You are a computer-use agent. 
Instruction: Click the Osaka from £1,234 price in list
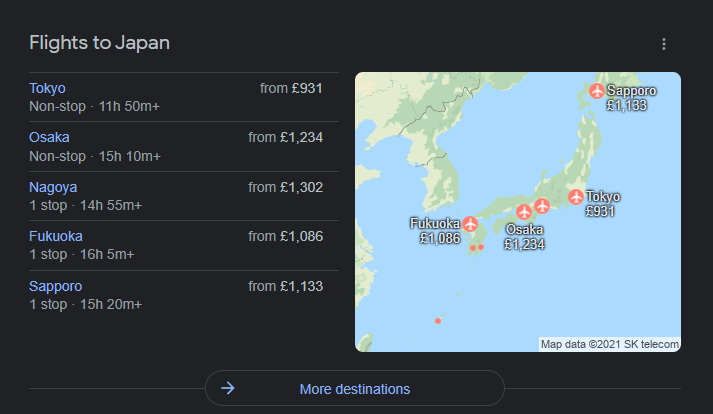[x=285, y=137]
